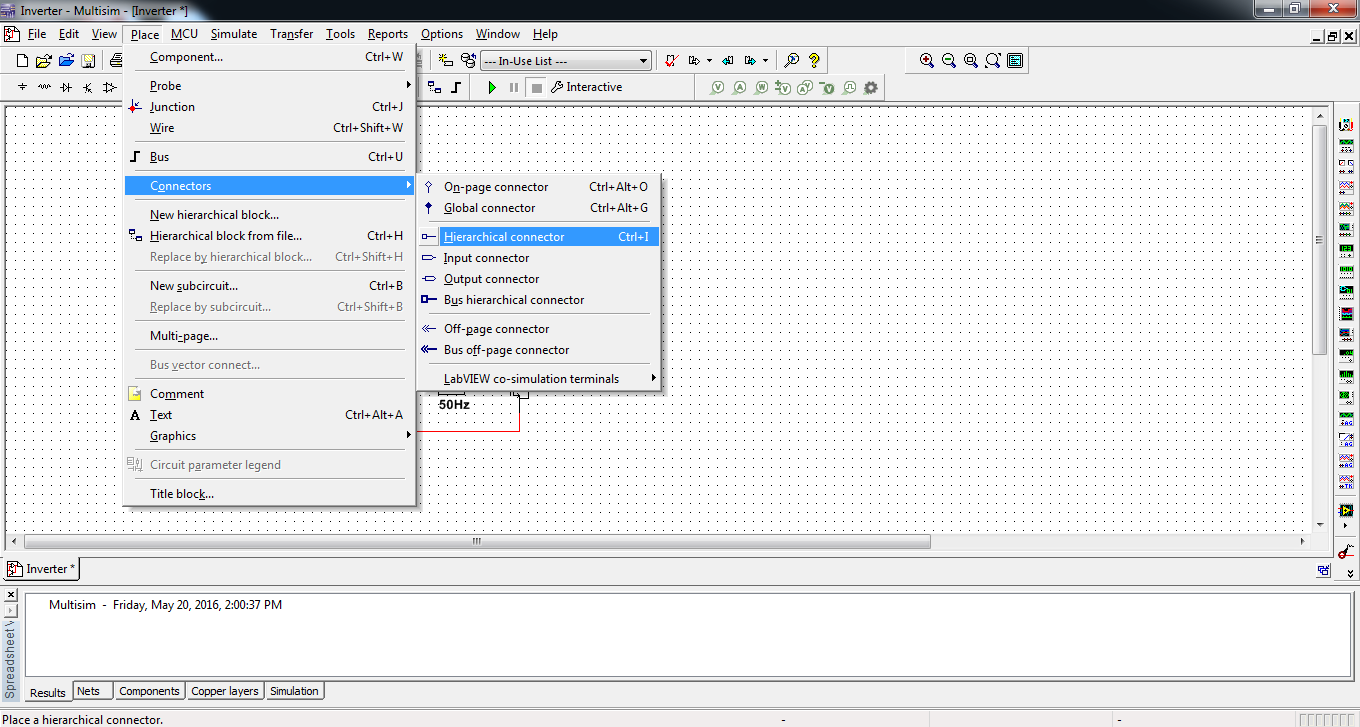Choose Output connector
Screen dimensions: 1360x727
pos(538,279)
